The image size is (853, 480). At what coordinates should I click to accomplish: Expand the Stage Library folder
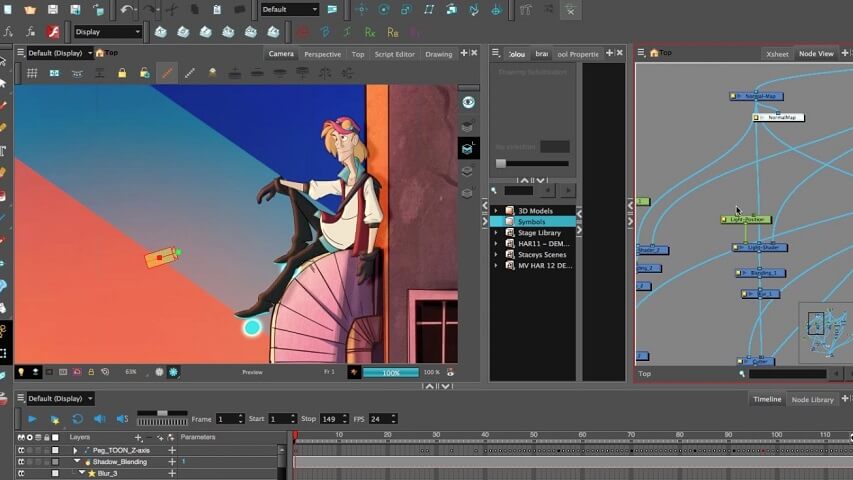(x=496, y=232)
